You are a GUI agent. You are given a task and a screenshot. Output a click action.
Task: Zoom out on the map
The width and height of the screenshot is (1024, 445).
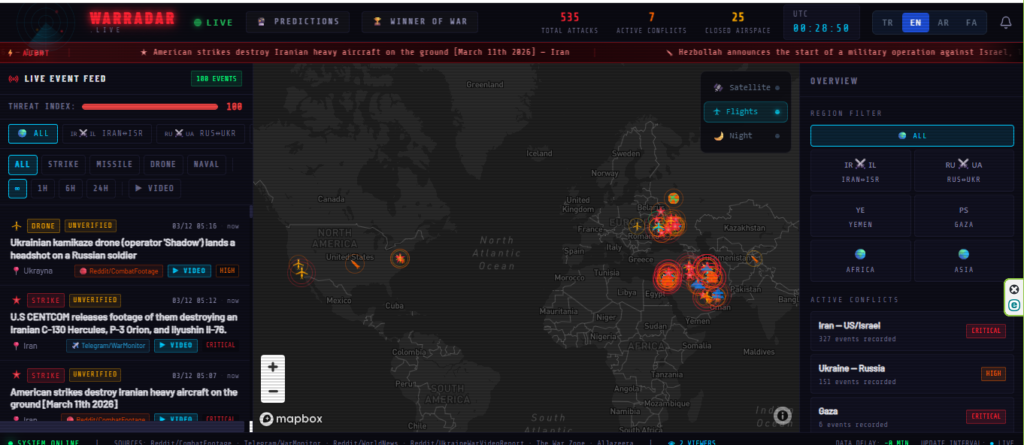[274, 390]
